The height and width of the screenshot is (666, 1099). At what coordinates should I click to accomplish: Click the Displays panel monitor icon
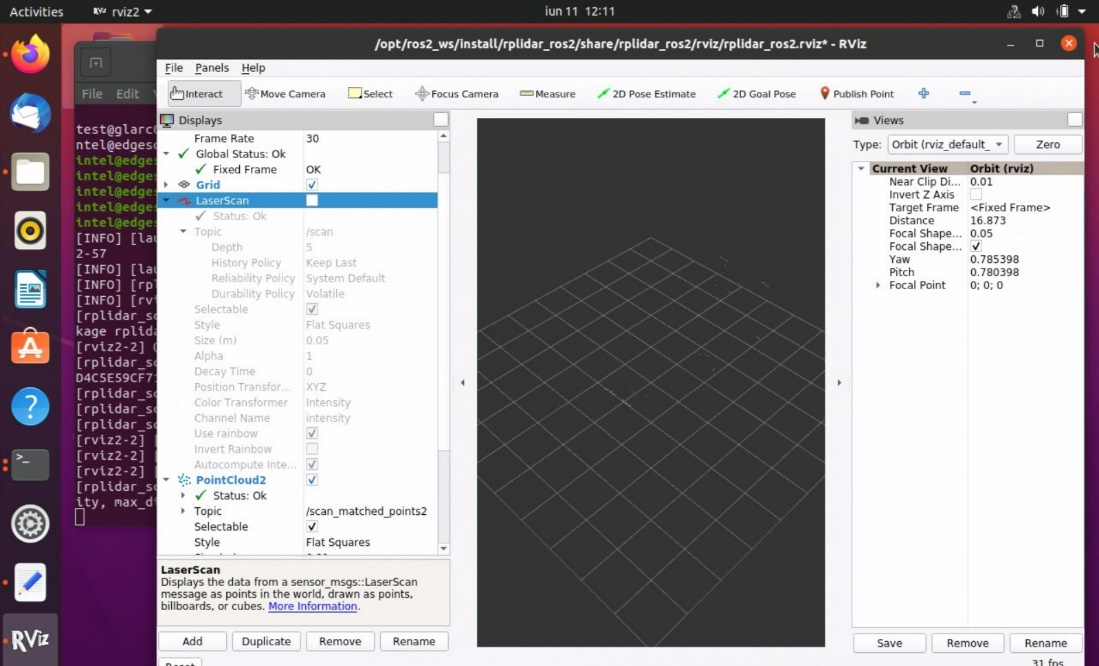[167, 121]
